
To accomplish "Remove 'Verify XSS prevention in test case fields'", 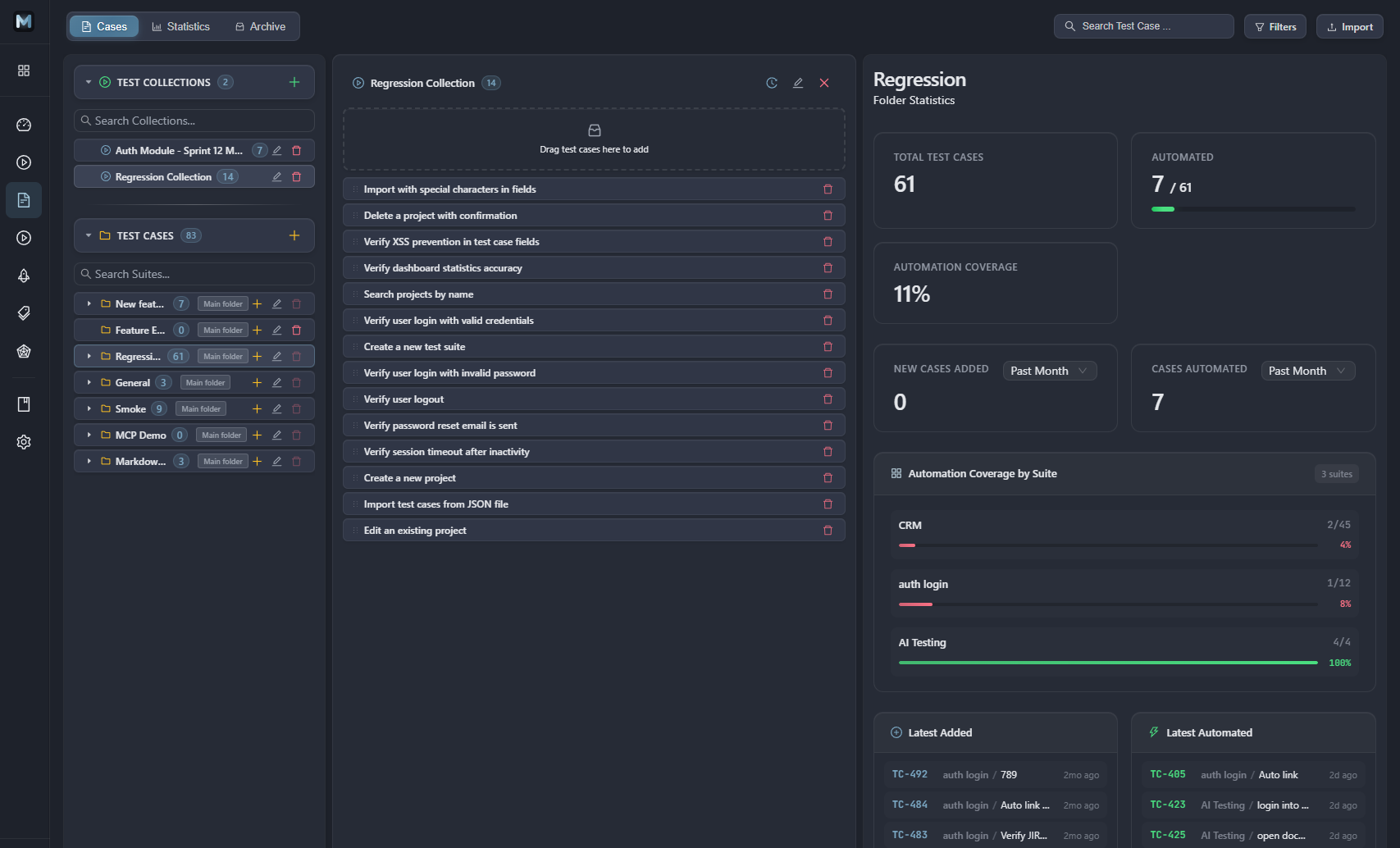I will point(828,242).
